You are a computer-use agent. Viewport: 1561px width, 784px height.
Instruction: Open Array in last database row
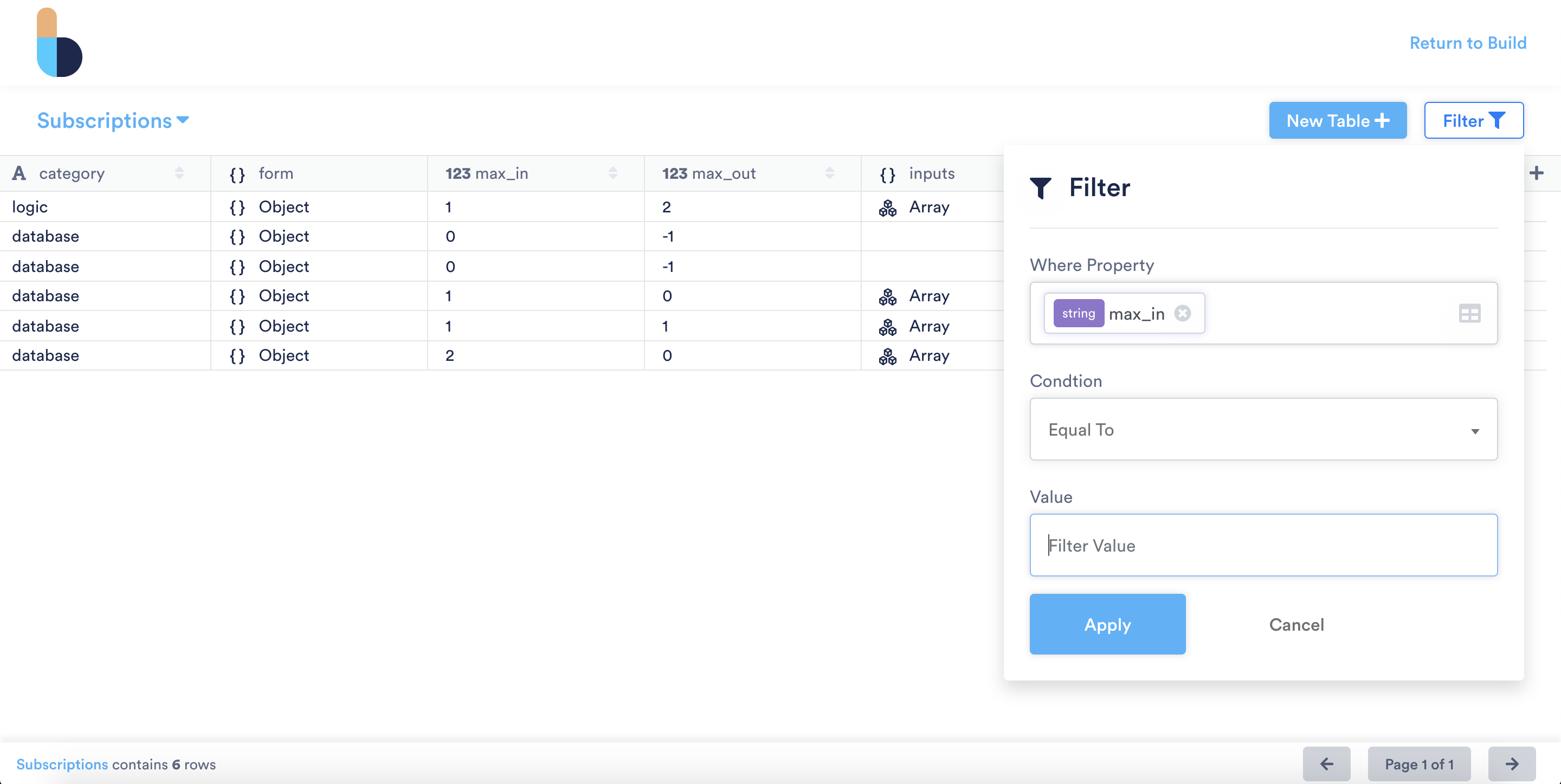(x=928, y=355)
